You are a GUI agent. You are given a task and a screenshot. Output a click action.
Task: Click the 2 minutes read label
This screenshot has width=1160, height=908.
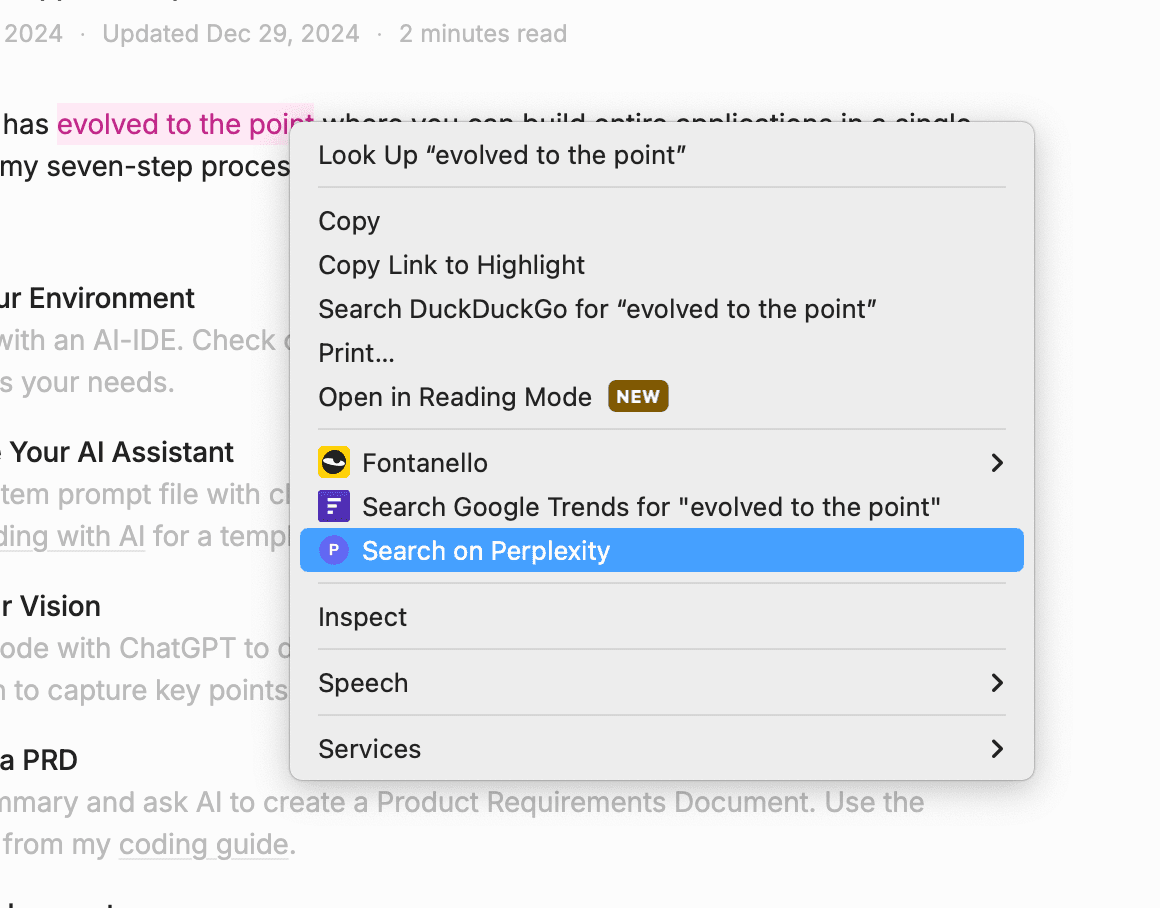click(x=483, y=33)
